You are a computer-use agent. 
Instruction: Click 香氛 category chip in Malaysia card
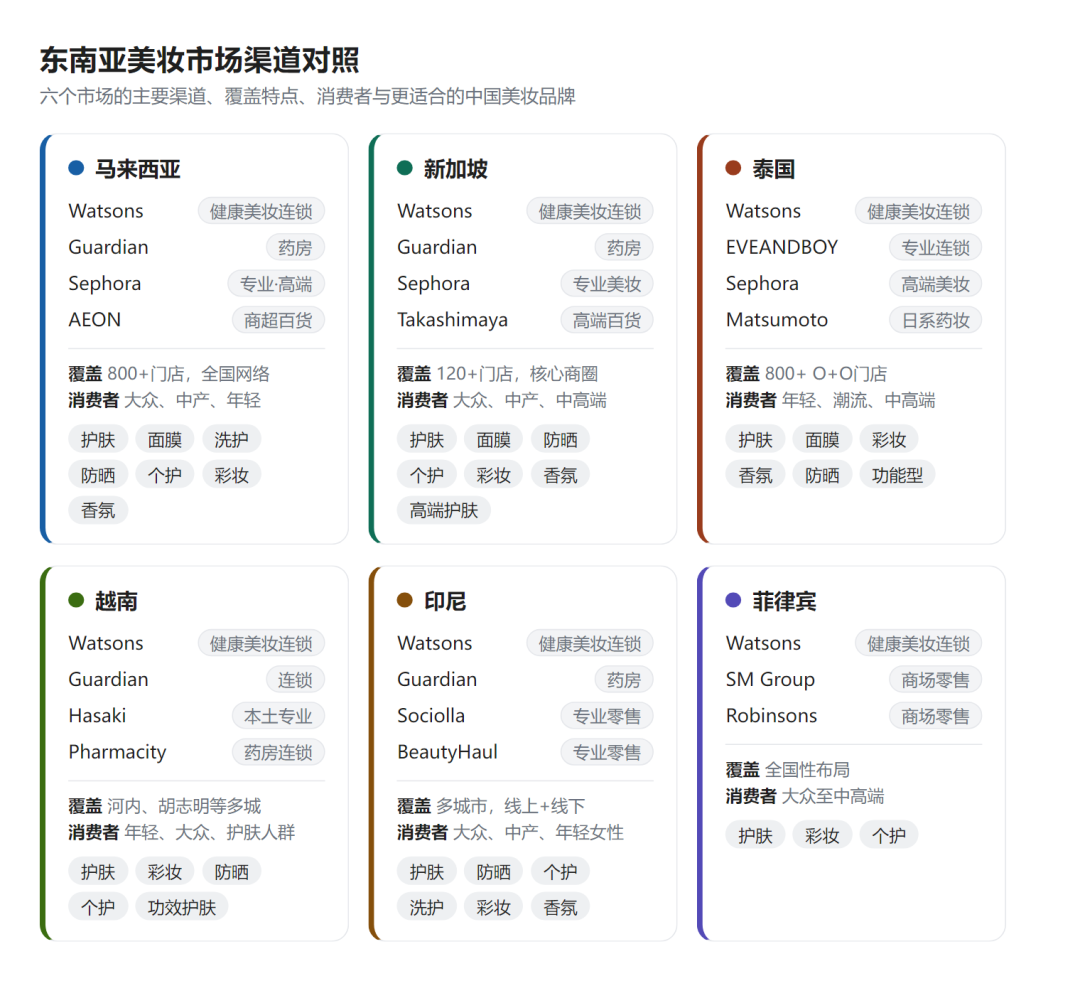(98, 510)
